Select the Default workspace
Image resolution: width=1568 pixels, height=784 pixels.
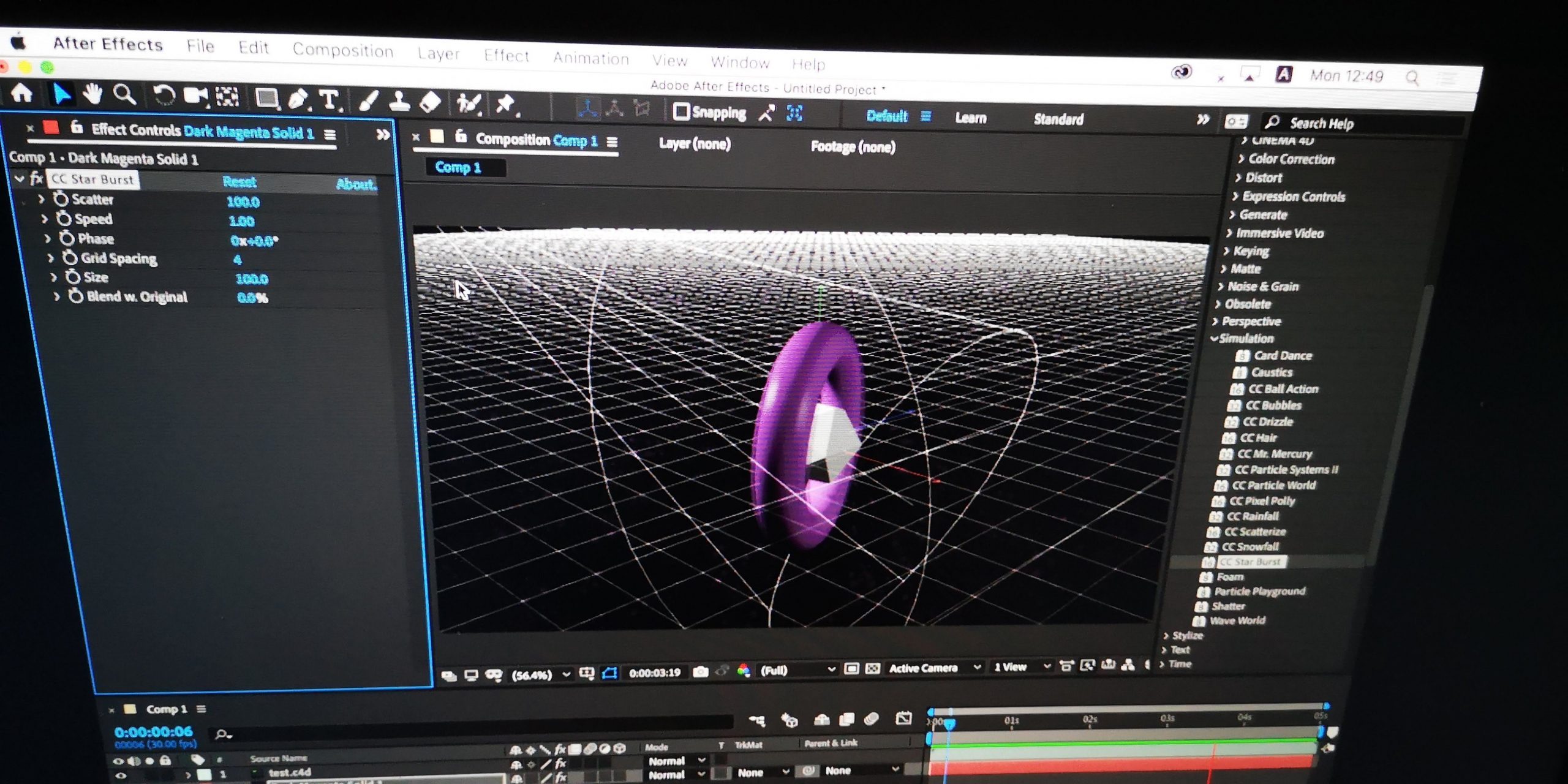[x=887, y=116]
